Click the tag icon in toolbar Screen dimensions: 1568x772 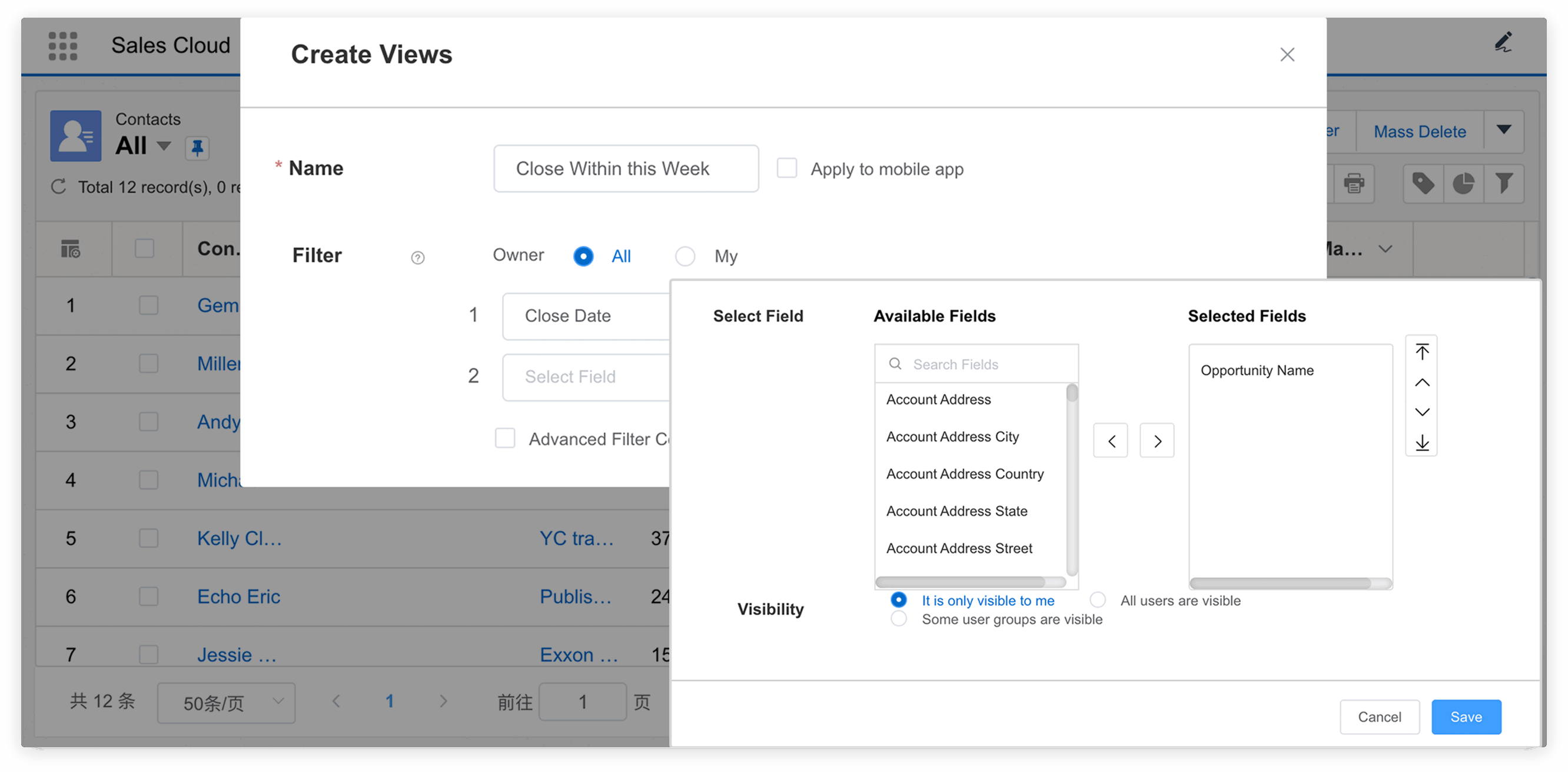click(x=1423, y=183)
